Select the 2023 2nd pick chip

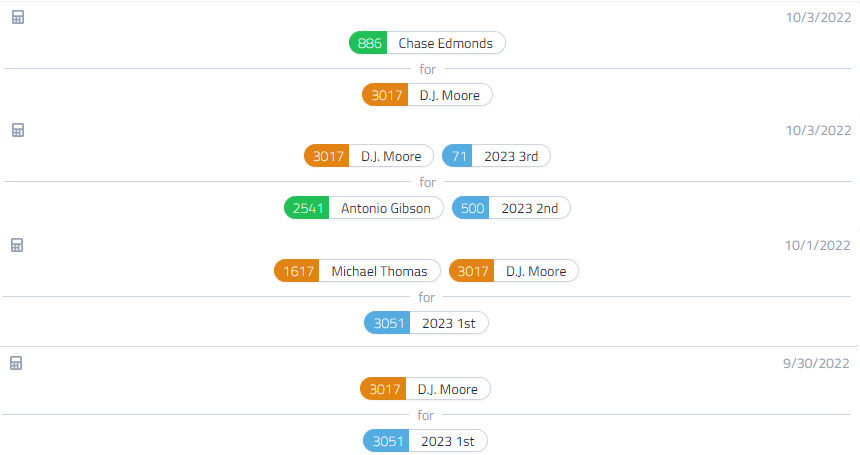point(511,208)
